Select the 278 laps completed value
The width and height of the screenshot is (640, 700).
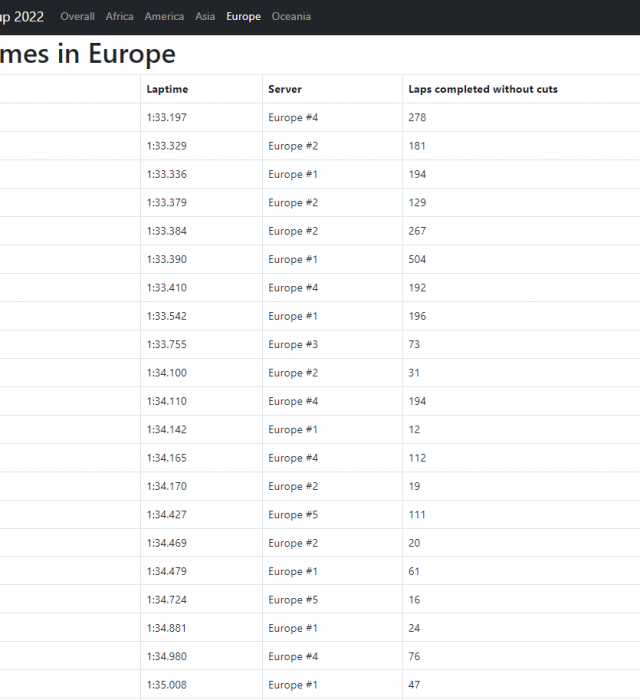click(x=417, y=118)
